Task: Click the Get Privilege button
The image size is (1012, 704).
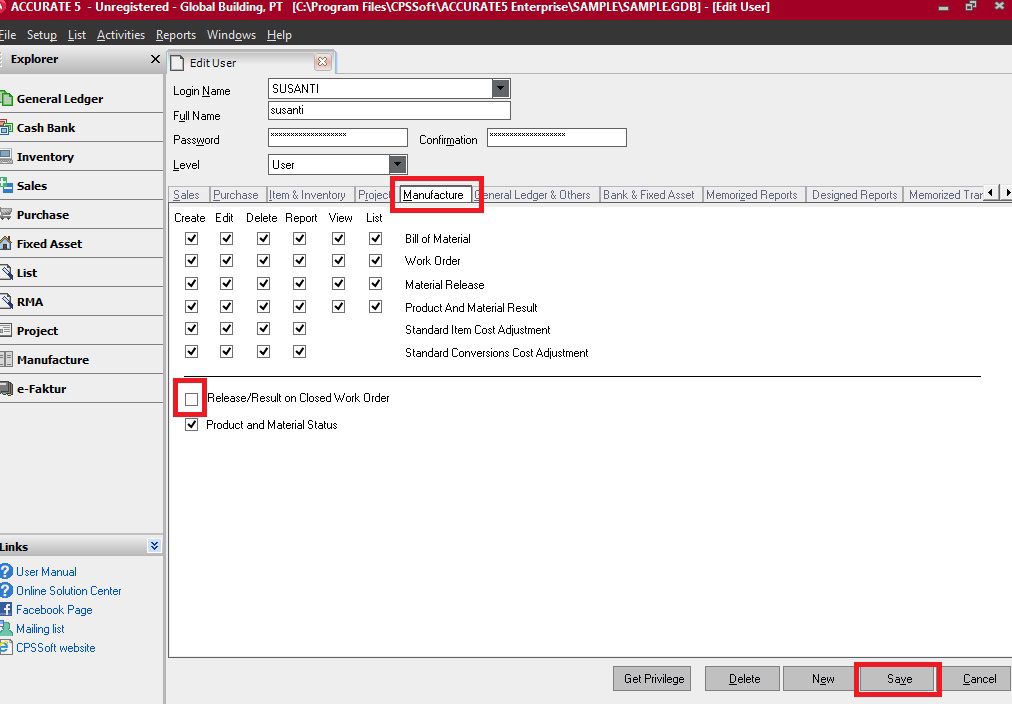Action: pyautogui.click(x=651, y=678)
